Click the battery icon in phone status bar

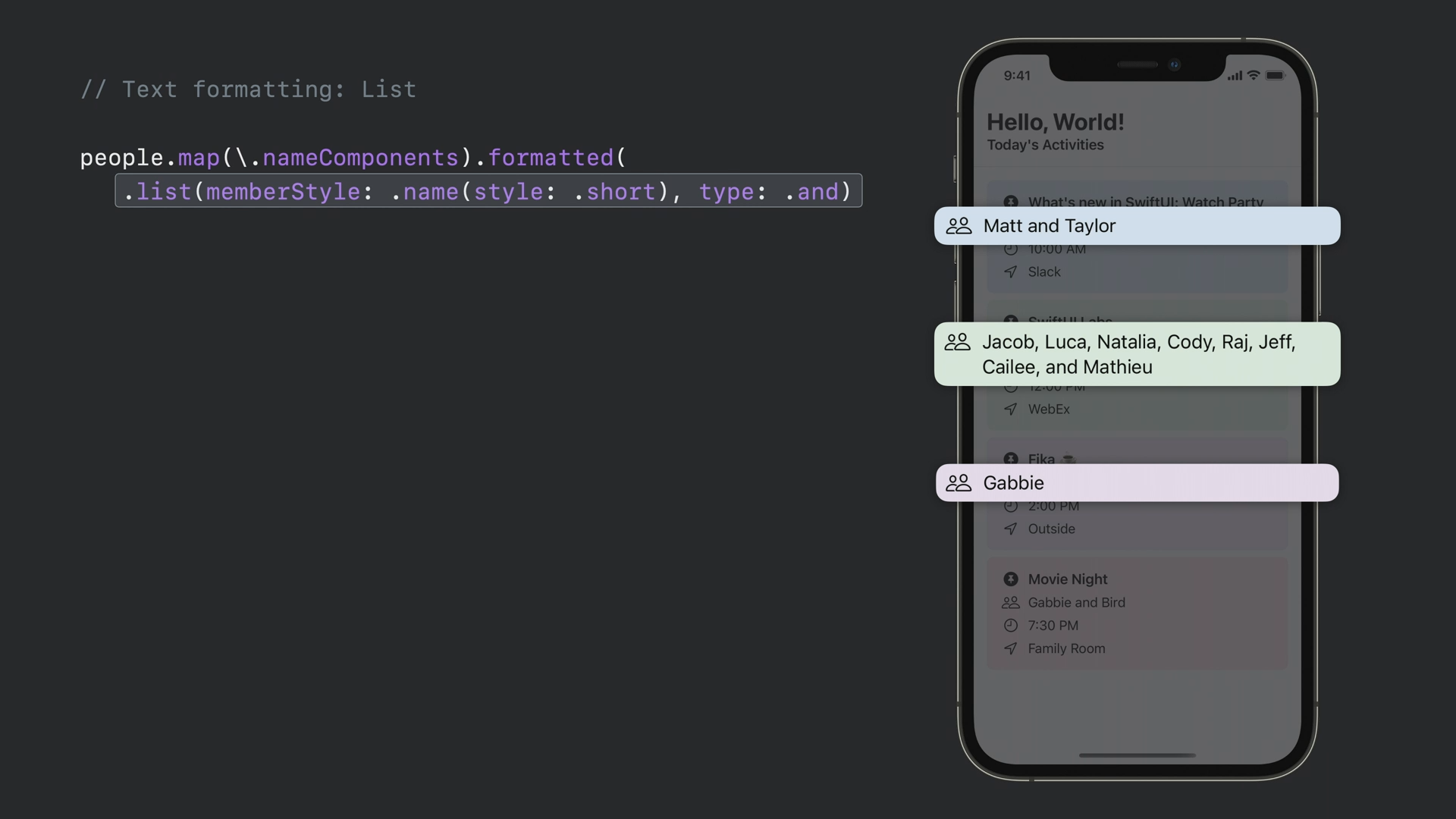click(x=1276, y=75)
